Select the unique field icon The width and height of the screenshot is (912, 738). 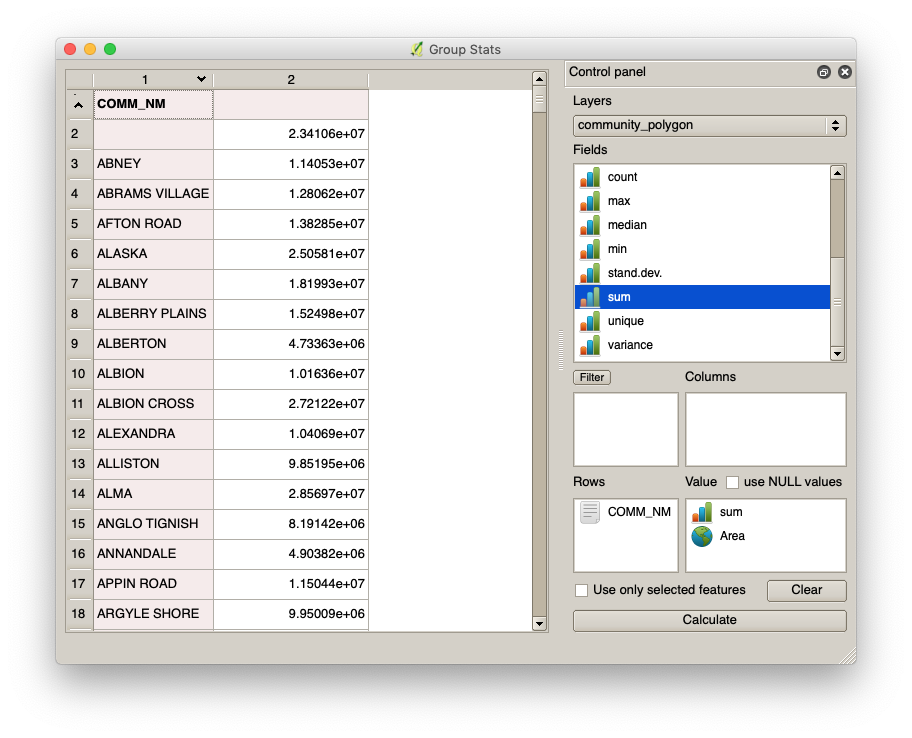[590, 321]
